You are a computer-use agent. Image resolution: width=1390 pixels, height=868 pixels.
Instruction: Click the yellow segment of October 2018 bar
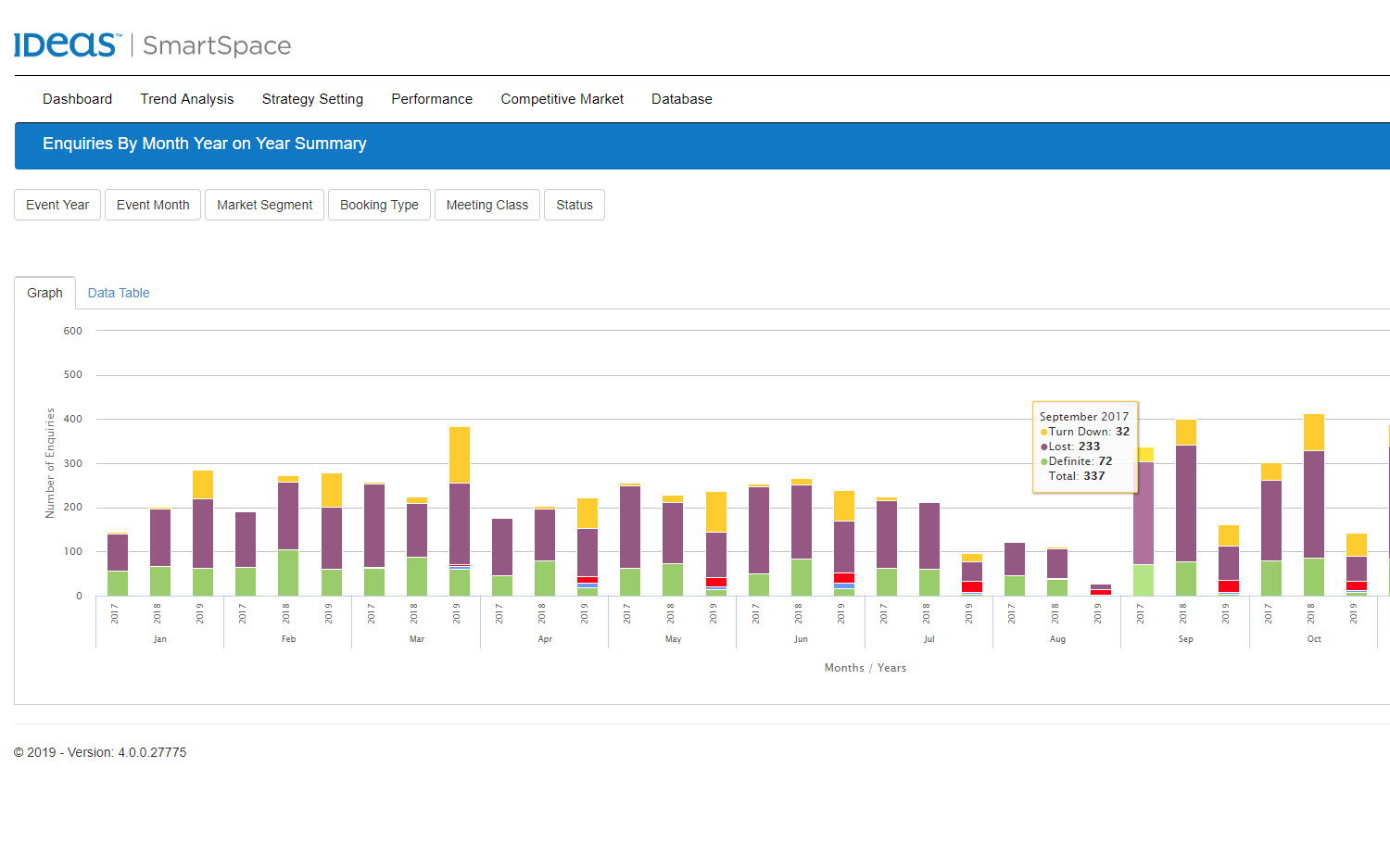click(1314, 432)
